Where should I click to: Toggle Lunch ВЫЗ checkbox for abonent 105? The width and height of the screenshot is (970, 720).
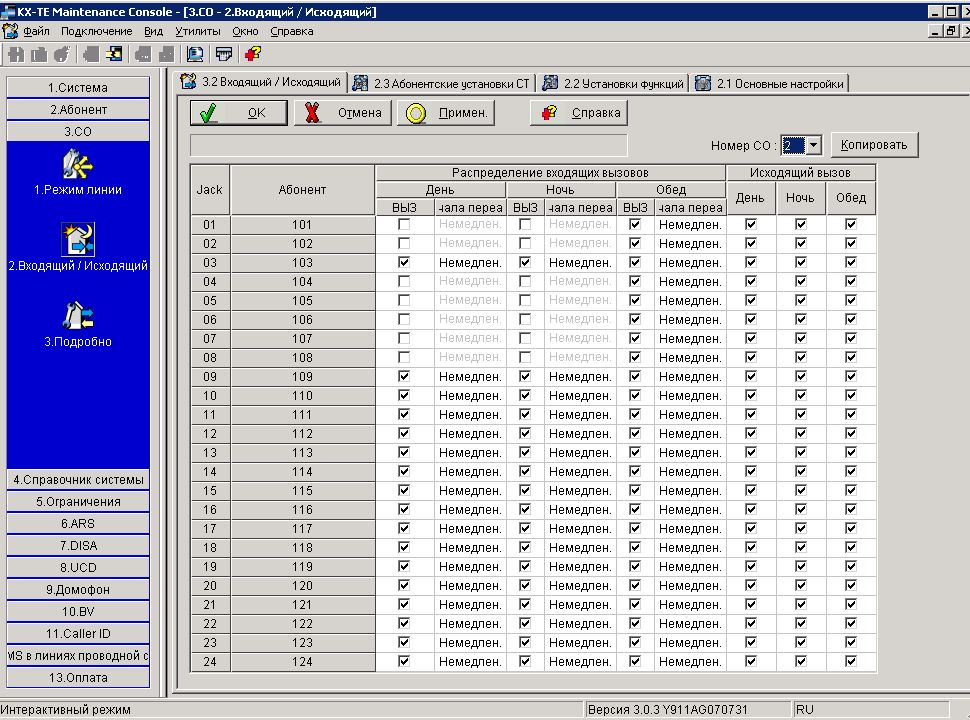[635, 301]
